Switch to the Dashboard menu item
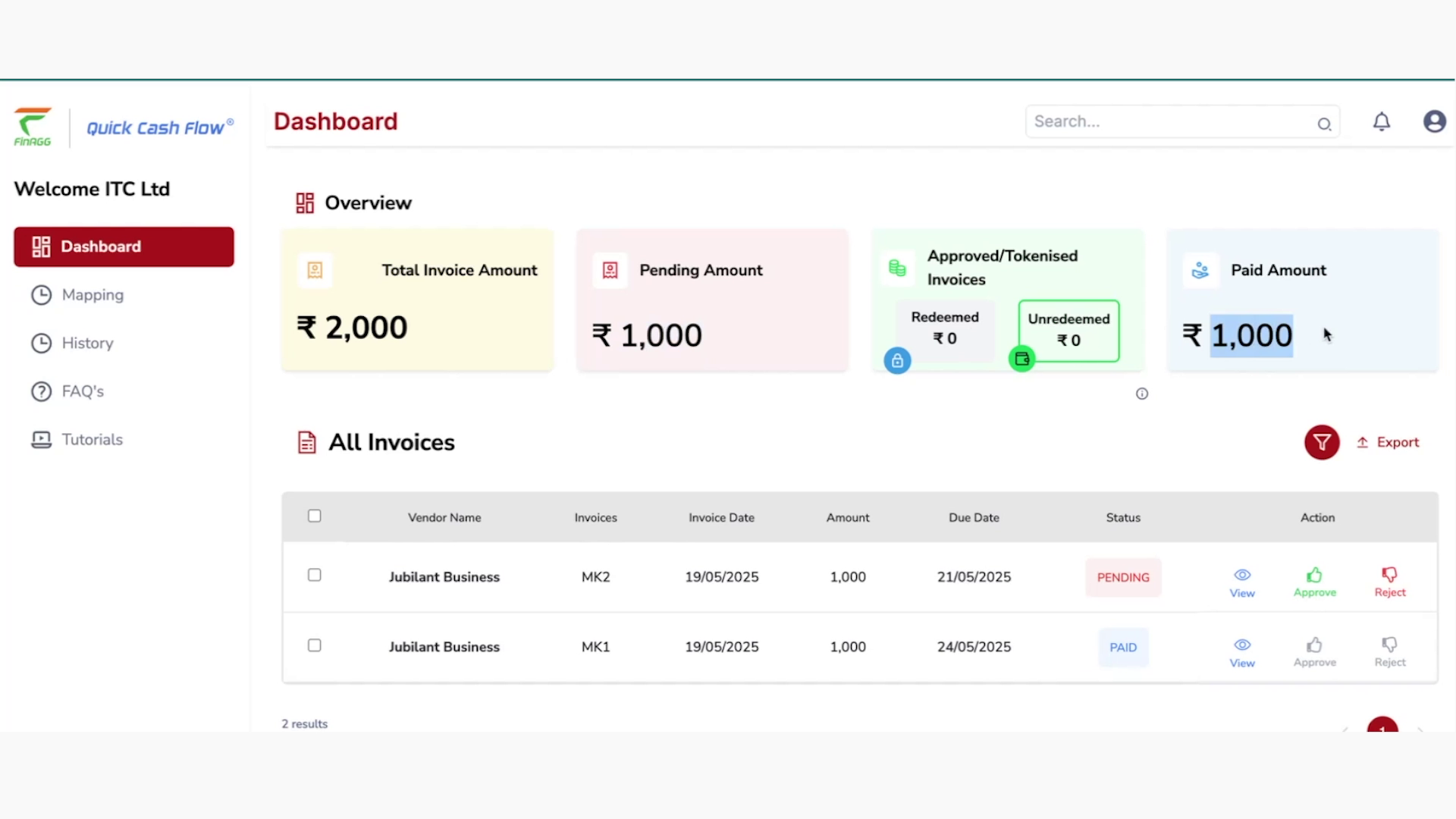 tap(101, 246)
